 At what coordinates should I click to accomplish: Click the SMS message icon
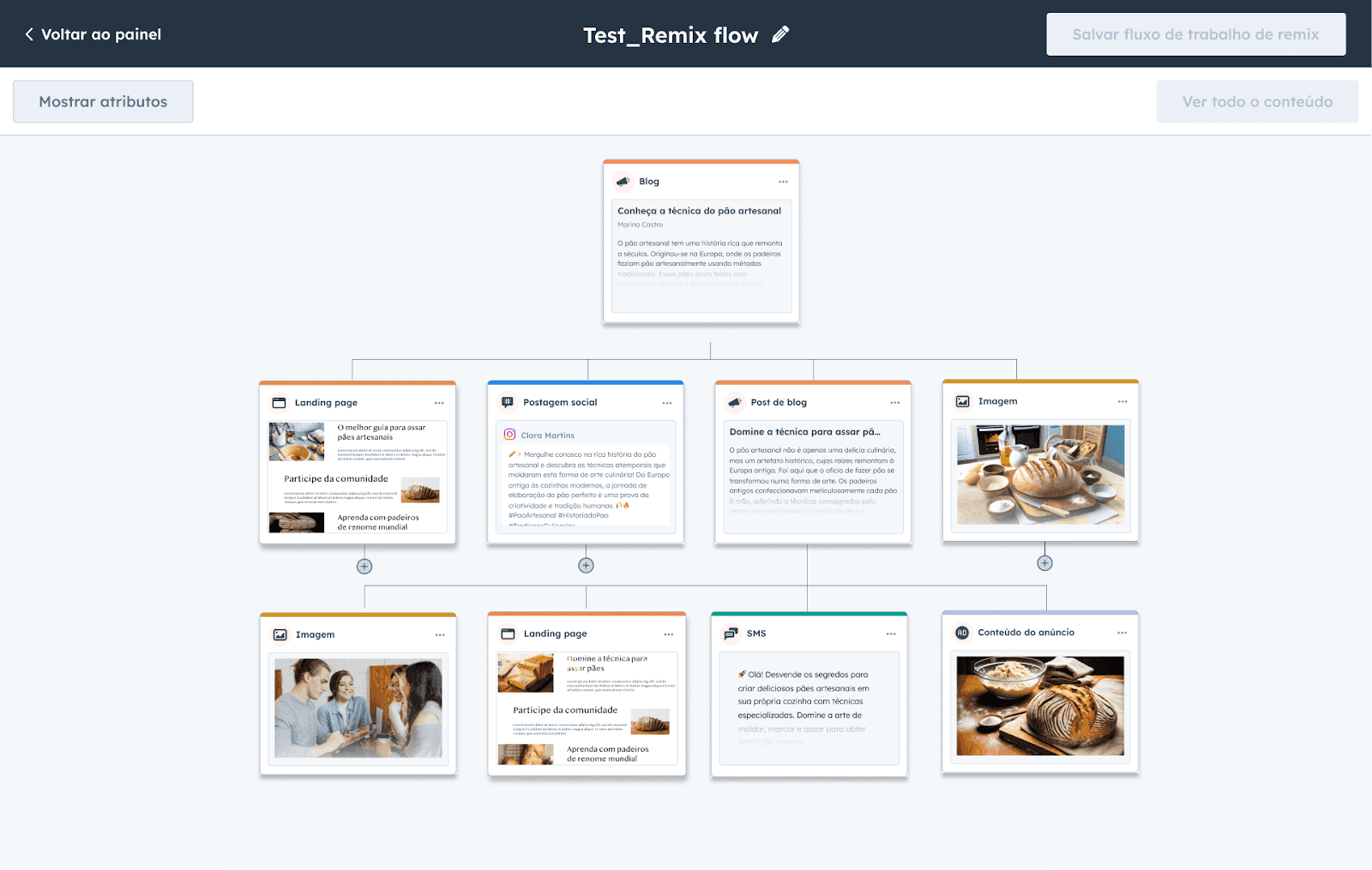731,633
